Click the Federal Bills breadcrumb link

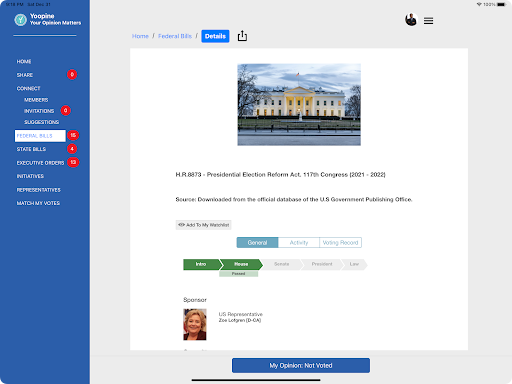coord(175,36)
